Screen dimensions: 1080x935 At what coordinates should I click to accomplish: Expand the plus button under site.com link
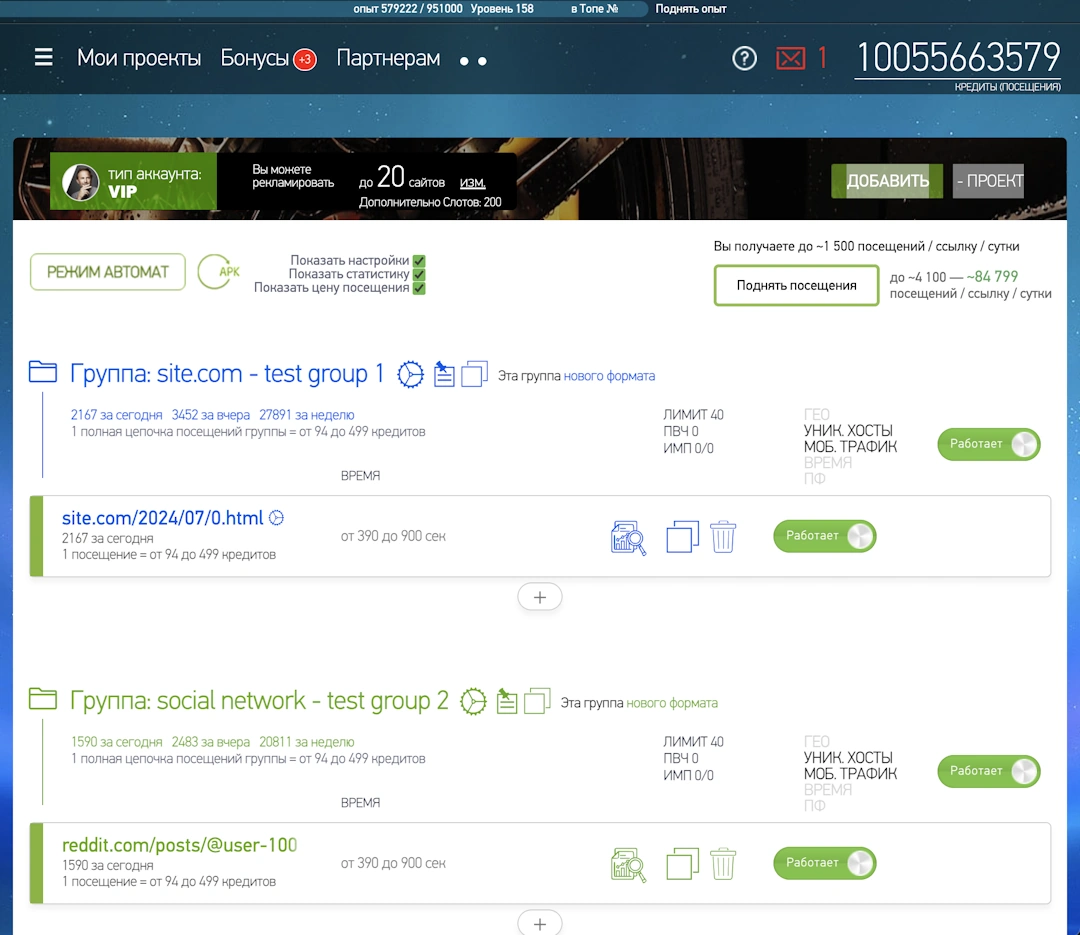point(540,597)
